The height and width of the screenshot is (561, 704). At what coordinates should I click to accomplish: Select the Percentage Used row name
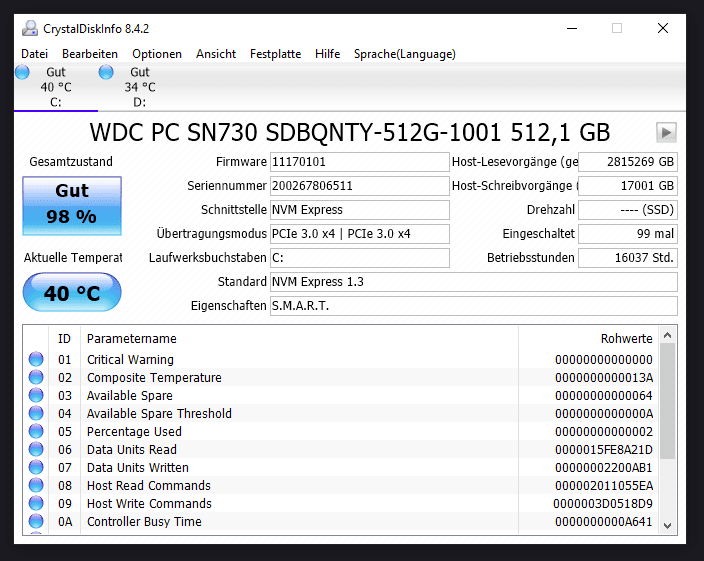pyautogui.click(x=134, y=431)
